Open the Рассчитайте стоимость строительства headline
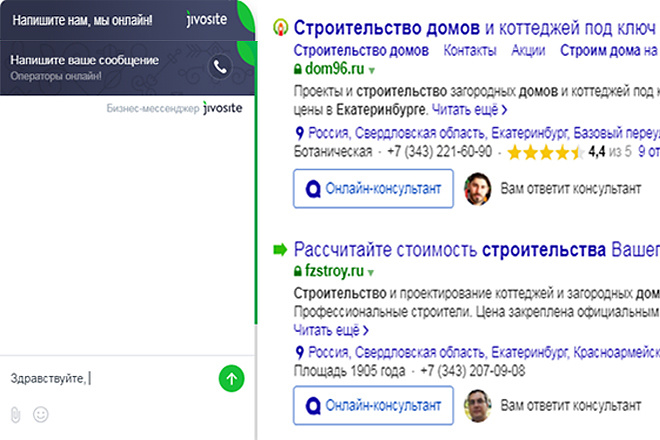This screenshot has width=660, height=440. [x=476, y=250]
